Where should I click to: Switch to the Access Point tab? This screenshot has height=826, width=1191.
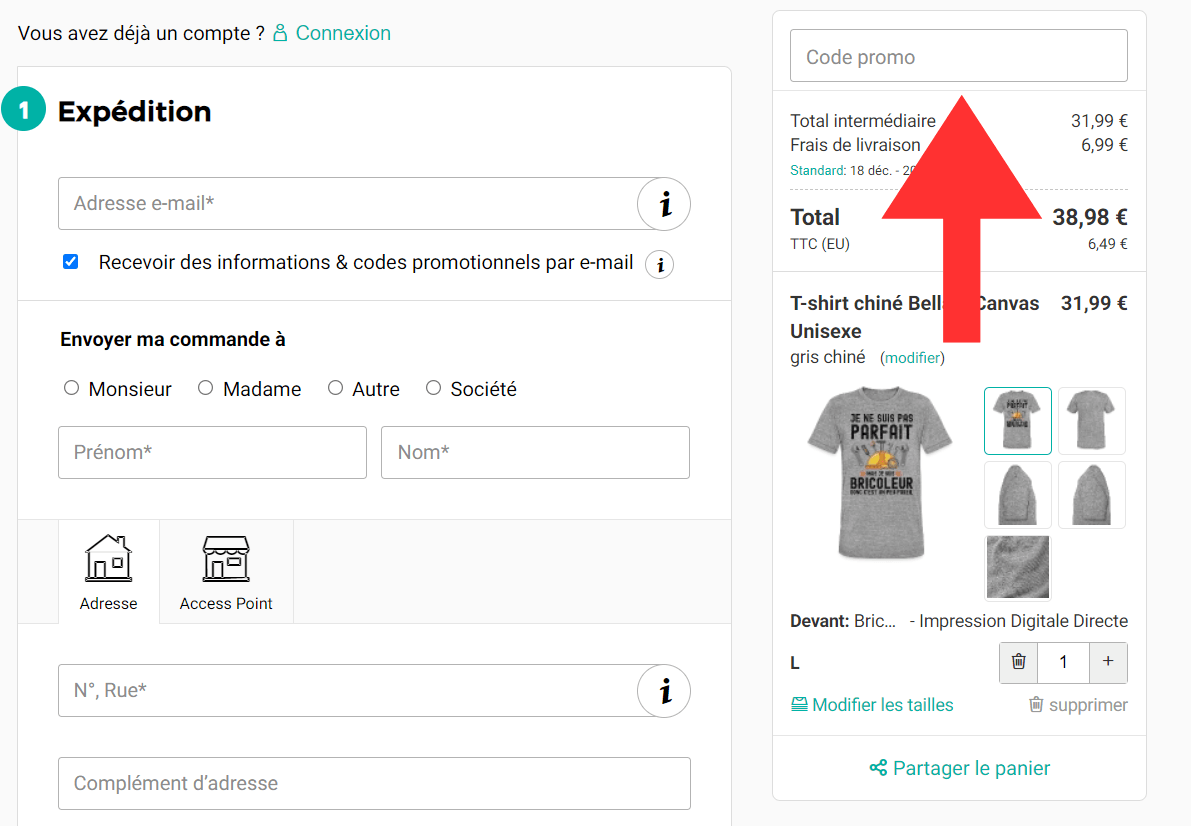coord(226,571)
